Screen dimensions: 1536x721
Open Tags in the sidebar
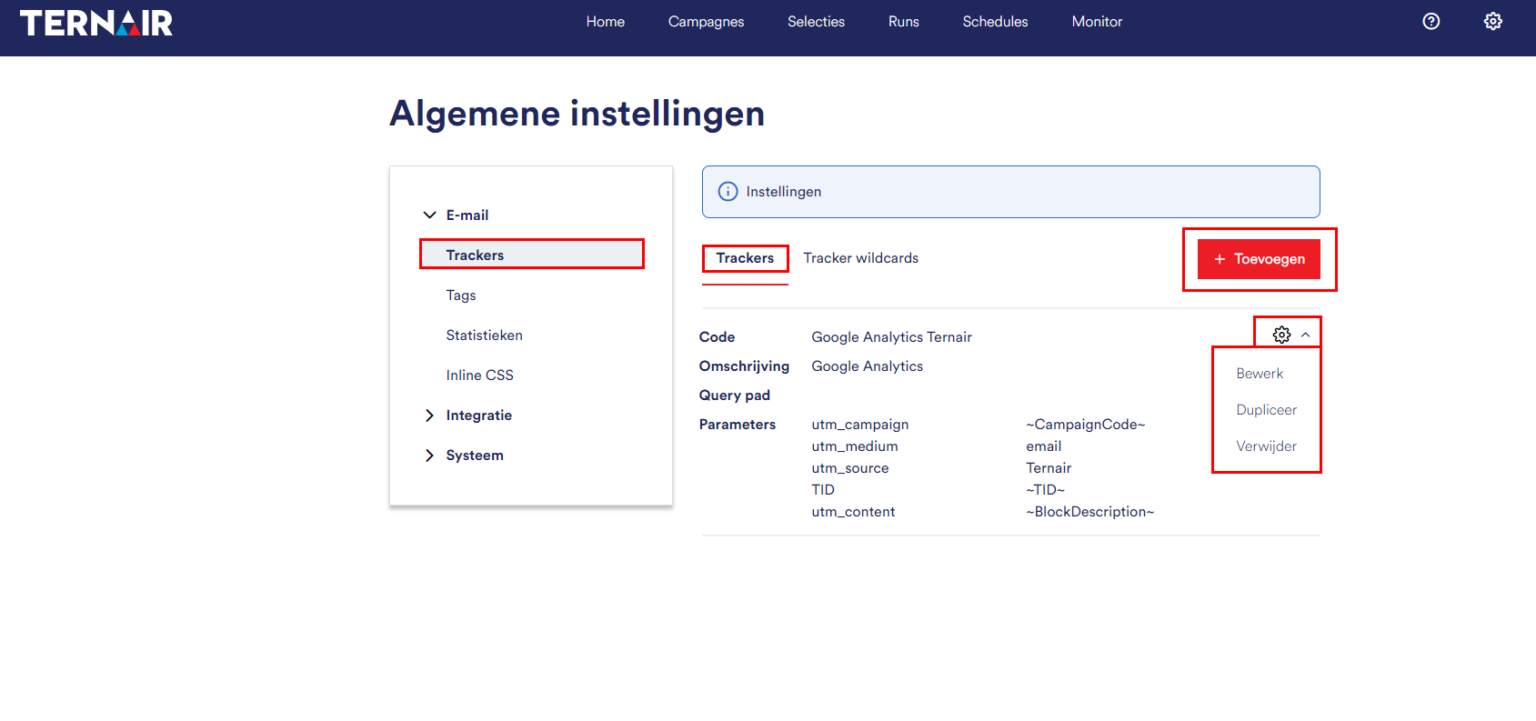pos(461,295)
